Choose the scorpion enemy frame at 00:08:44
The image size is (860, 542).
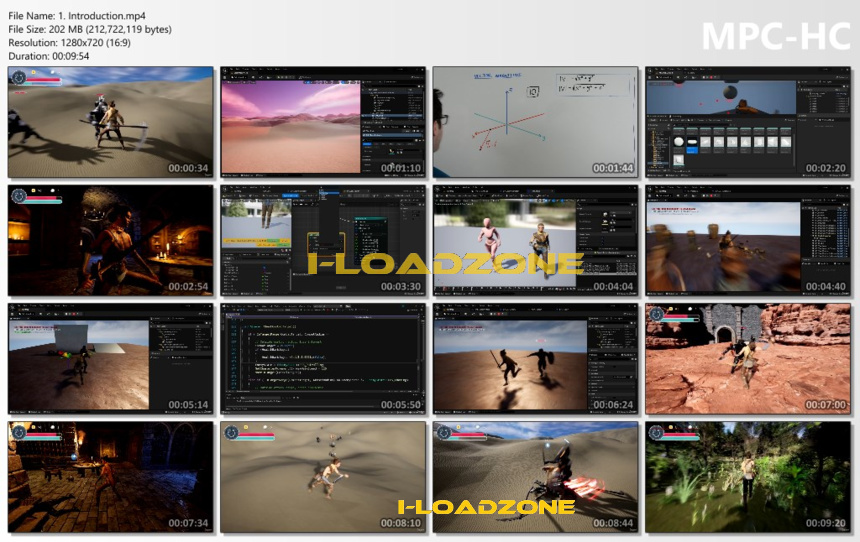click(x=535, y=477)
